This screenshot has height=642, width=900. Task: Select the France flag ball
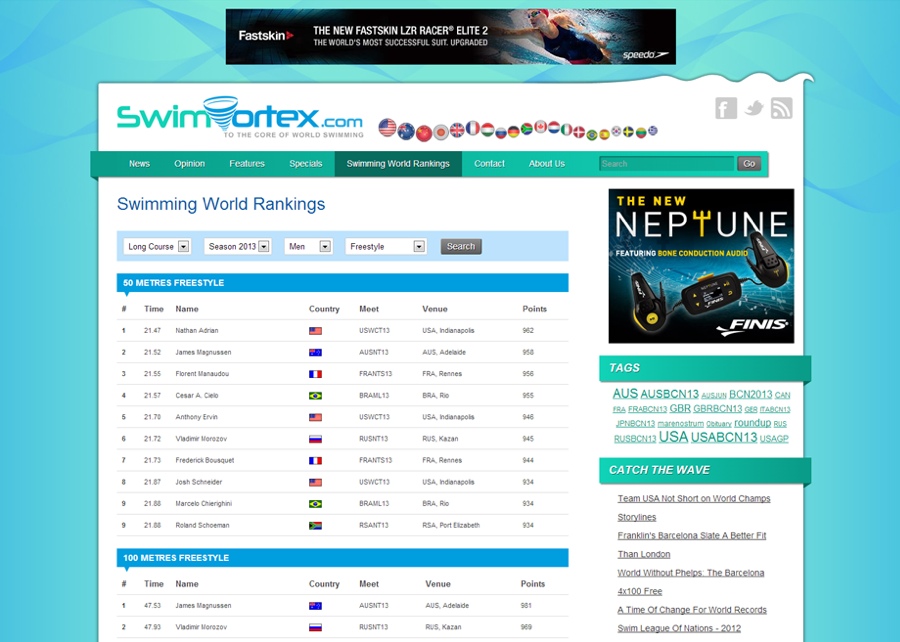point(472,128)
